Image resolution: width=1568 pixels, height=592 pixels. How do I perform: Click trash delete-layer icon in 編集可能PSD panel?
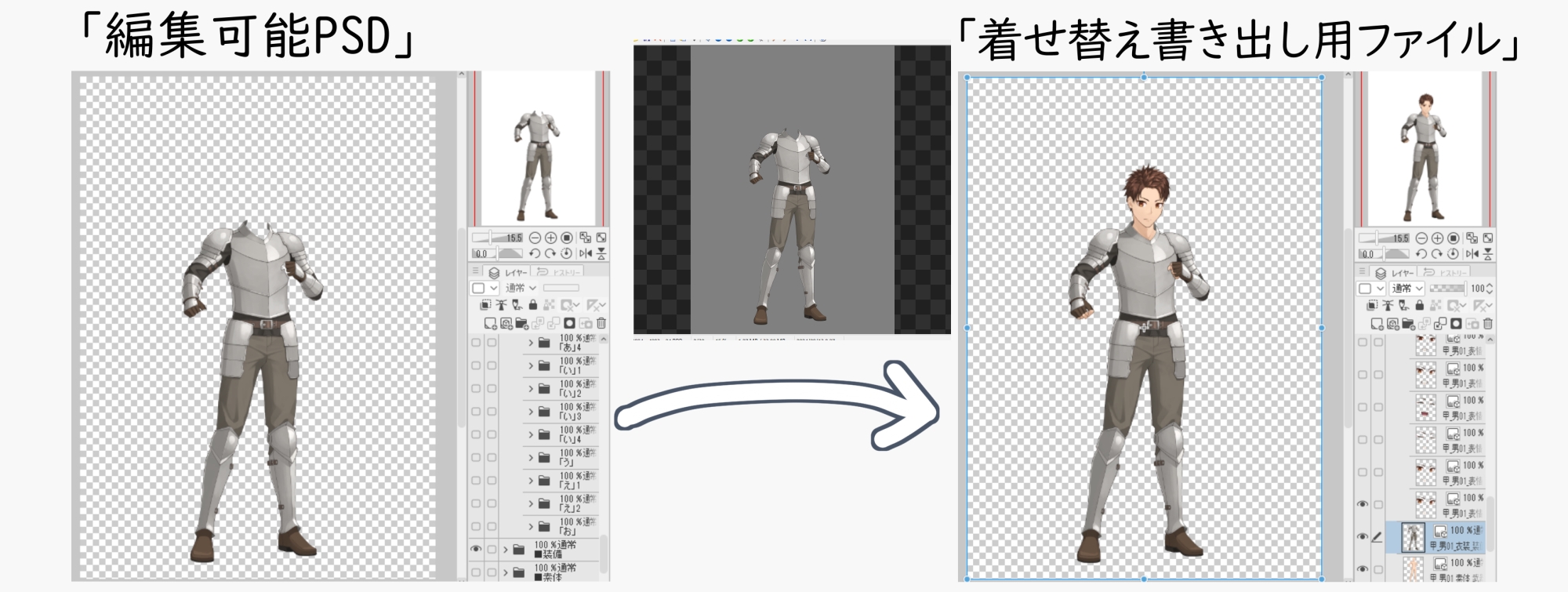pyautogui.click(x=601, y=323)
